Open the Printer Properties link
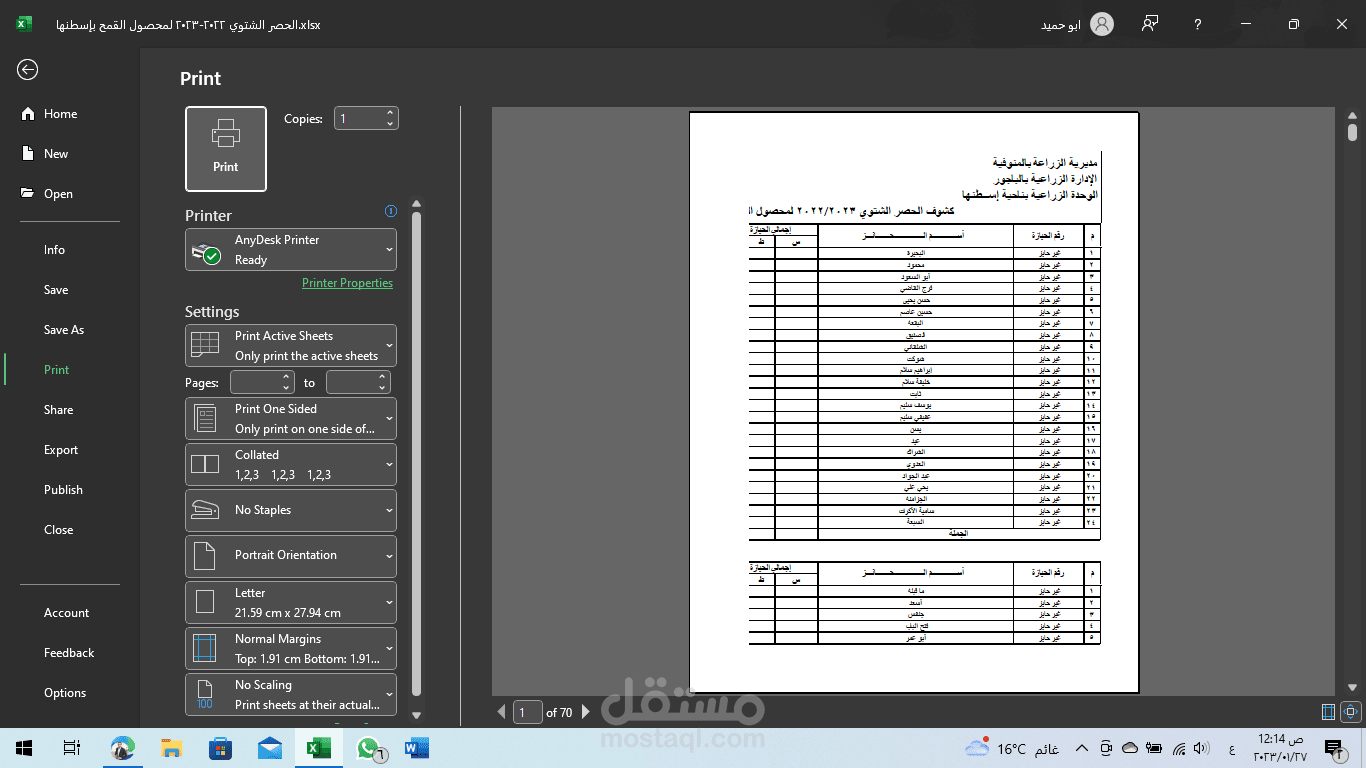The image size is (1366, 768). [x=347, y=283]
